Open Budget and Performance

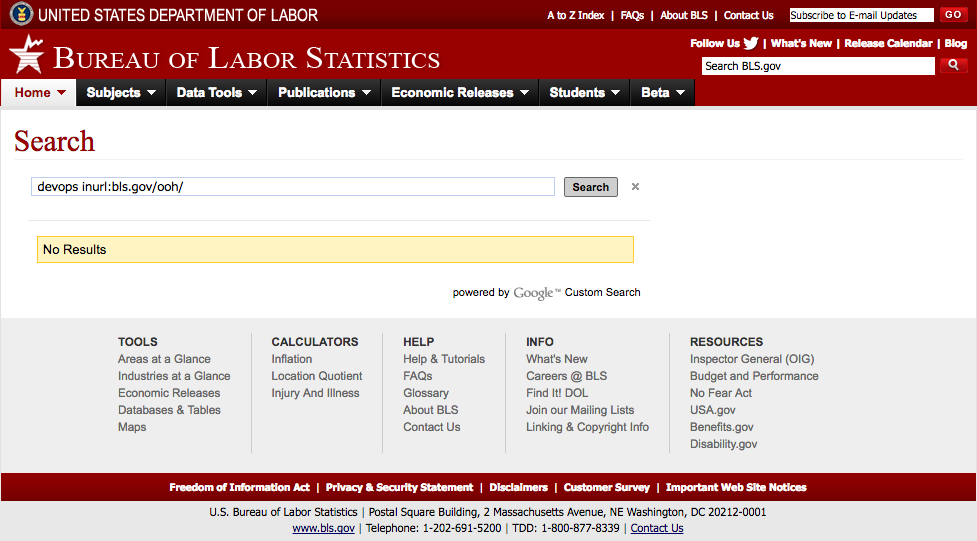click(x=754, y=376)
